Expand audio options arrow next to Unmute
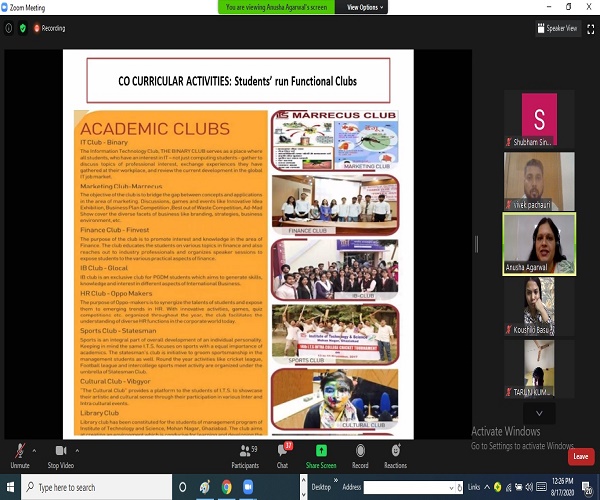The width and height of the screenshot is (600, 500). 34,451
